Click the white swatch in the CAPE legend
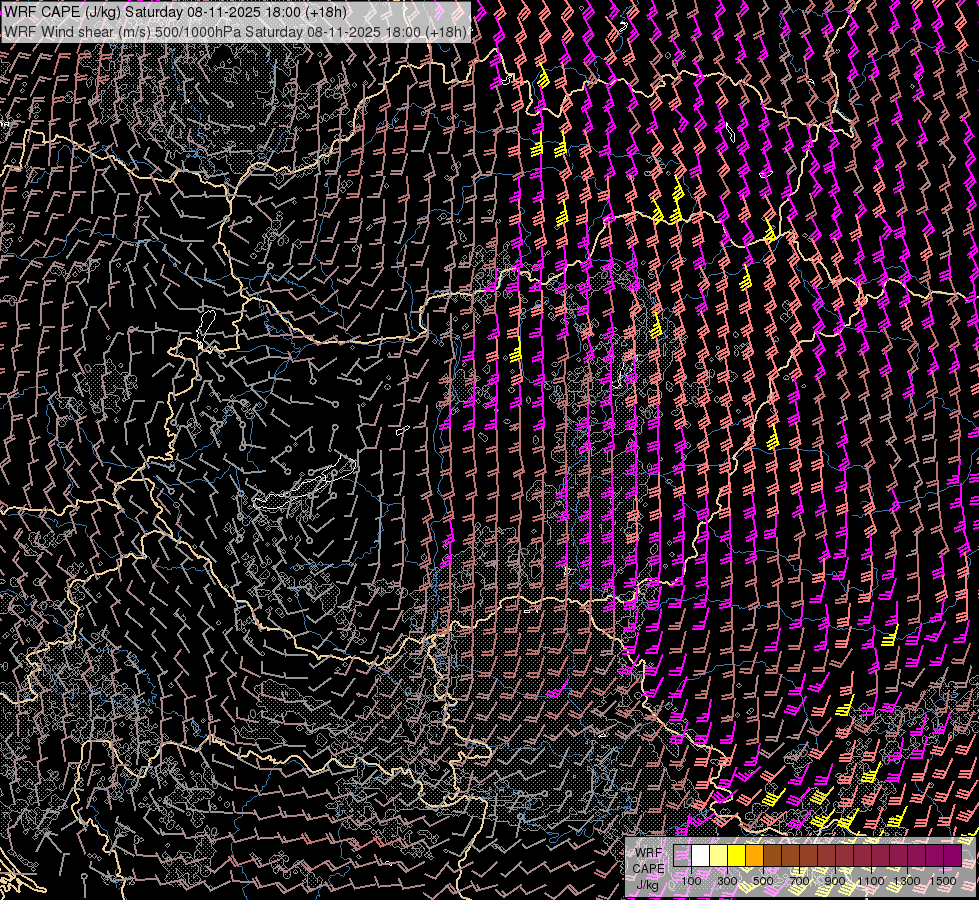The width and height of the screenshot is (979, 900). pyautogui.click(x=700, y=856)
